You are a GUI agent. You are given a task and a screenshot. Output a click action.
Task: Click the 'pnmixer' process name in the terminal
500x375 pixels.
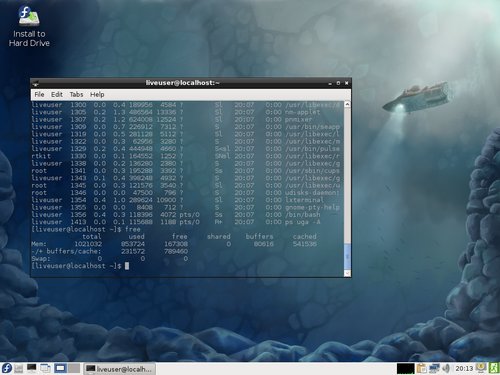pos(298,120)
